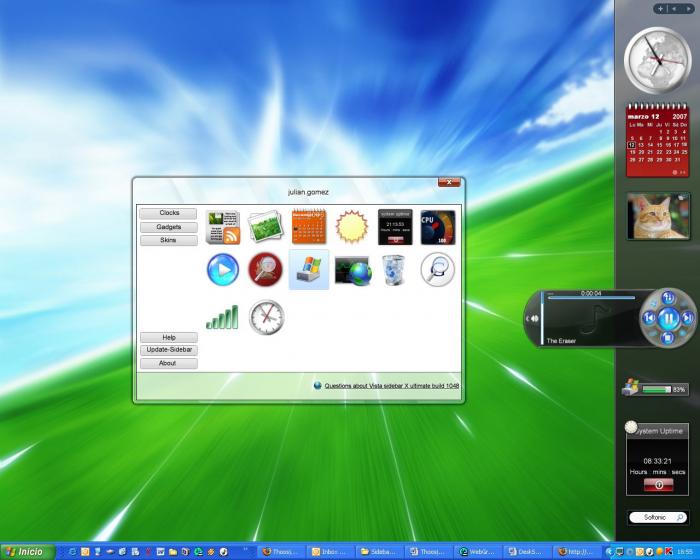Select the RSS news feed gadget icon

223,227
